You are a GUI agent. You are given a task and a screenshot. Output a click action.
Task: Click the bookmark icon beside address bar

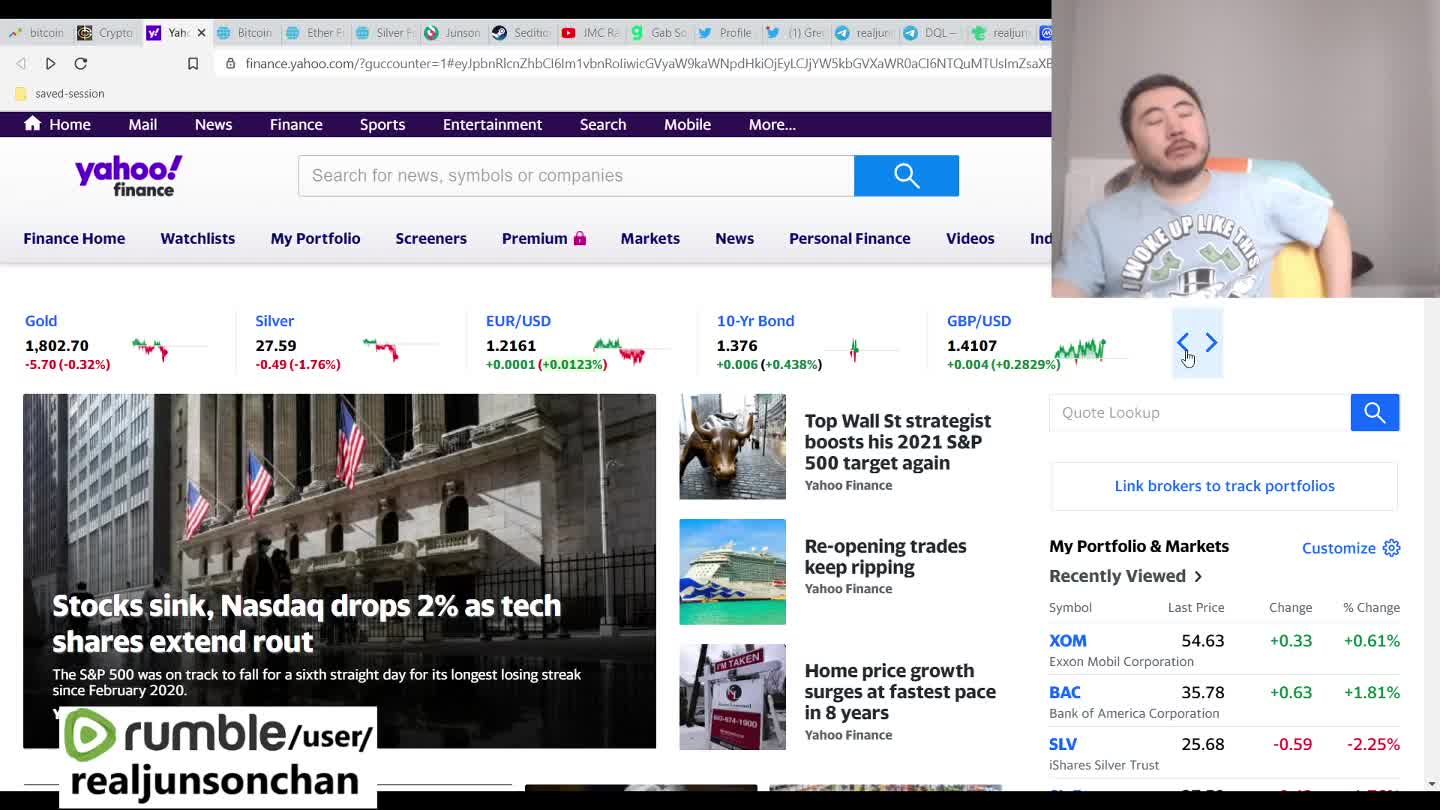[x=193, y=63]
